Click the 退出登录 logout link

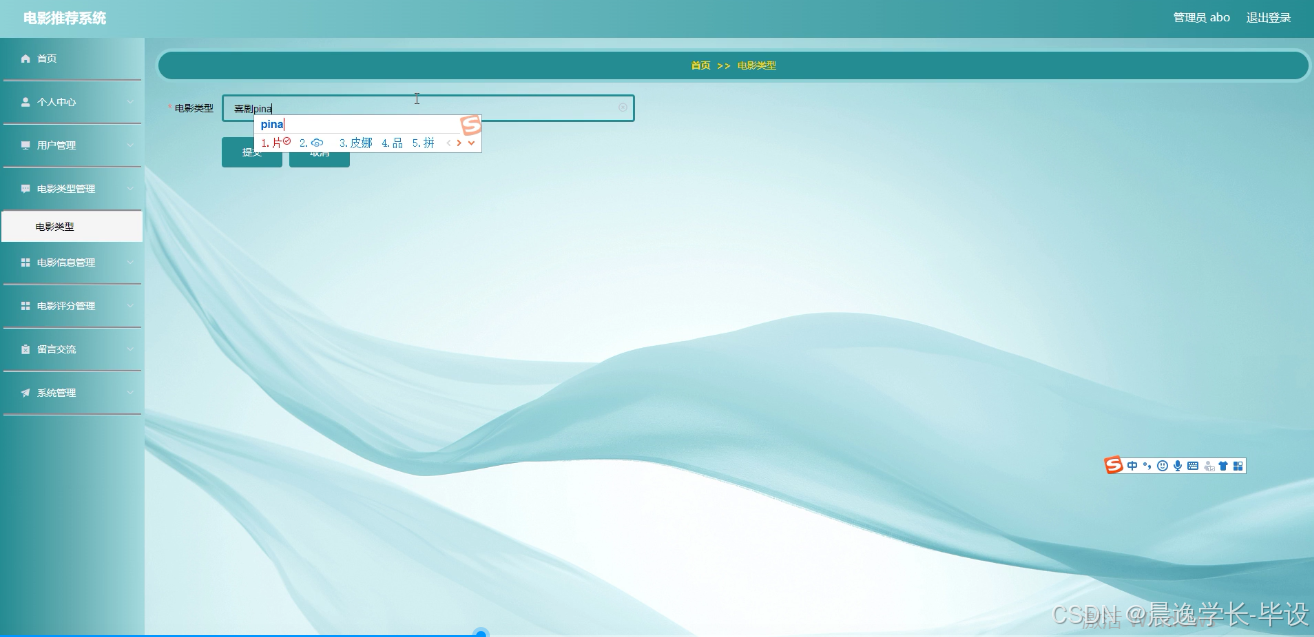1268,18
